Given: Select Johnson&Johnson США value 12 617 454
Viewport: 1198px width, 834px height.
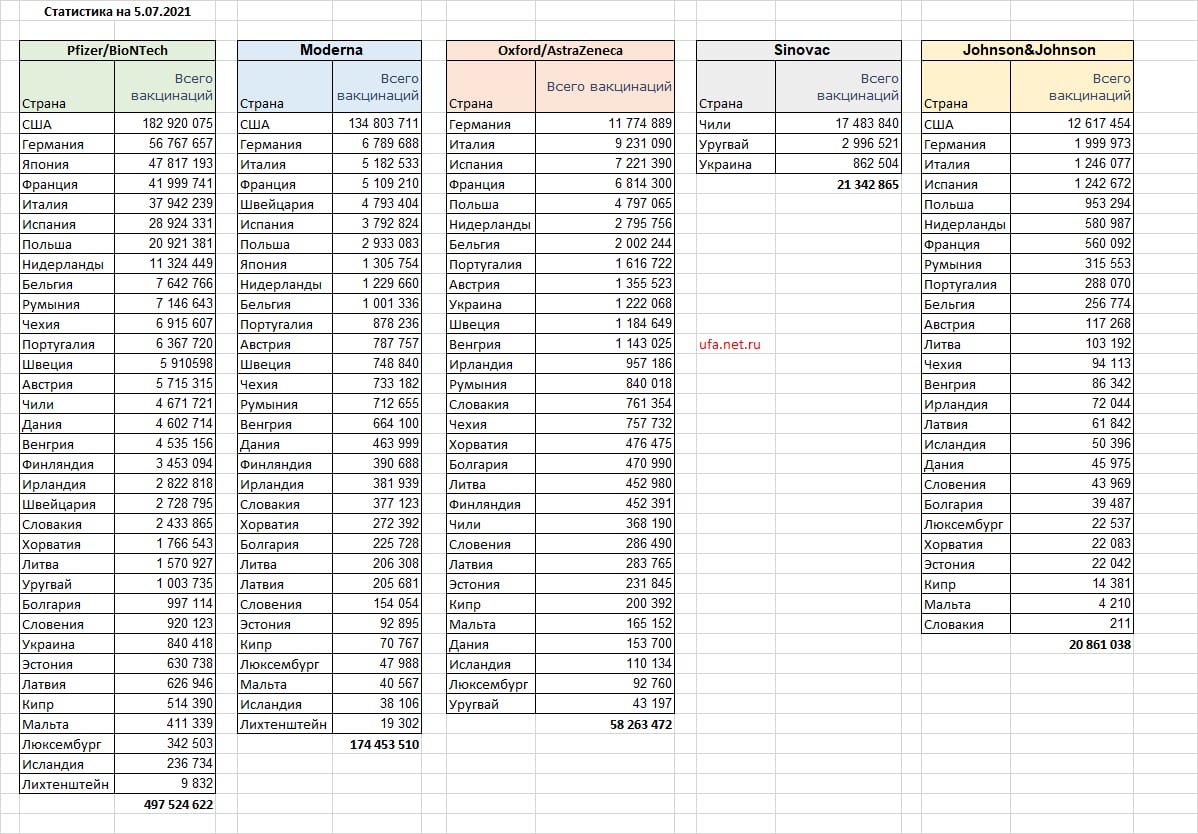Looking at the screenshot, I should point(1072,124).
